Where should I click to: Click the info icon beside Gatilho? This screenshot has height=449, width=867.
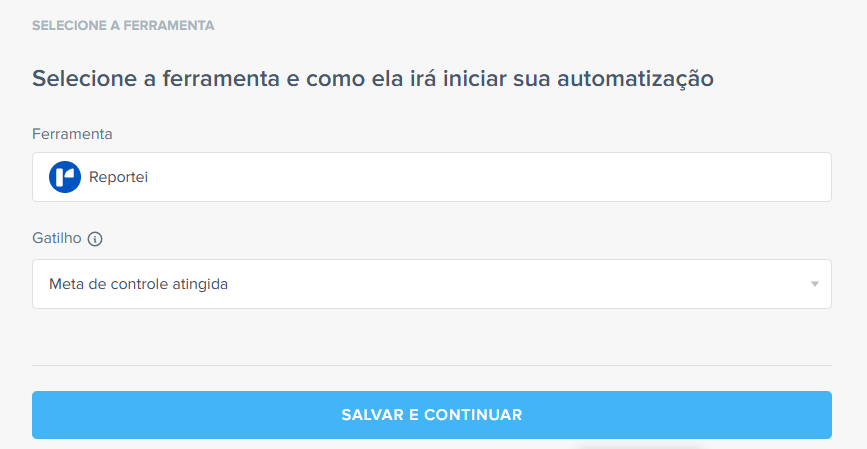pos(96,239)
